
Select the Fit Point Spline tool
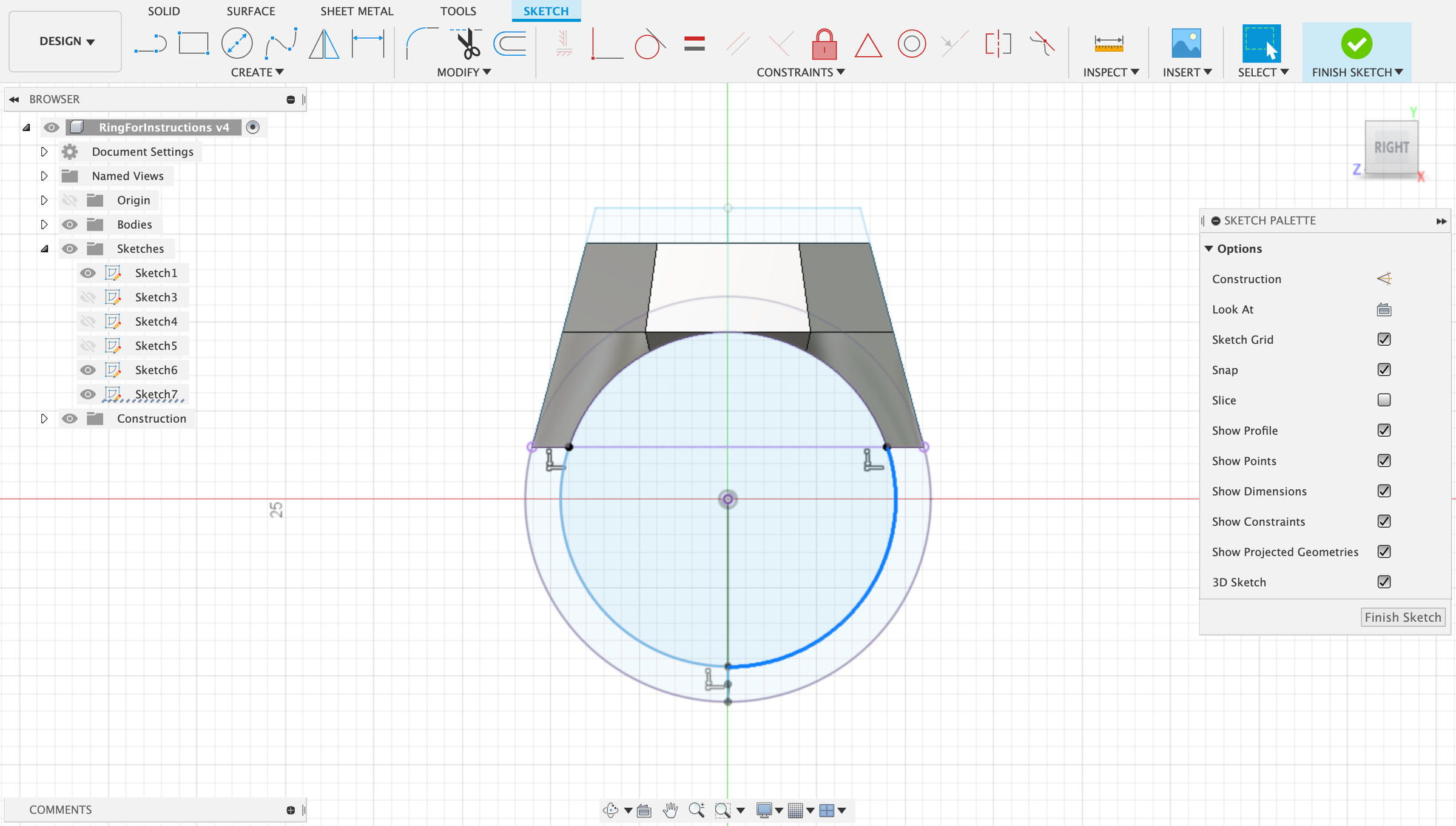click(280, 43)
